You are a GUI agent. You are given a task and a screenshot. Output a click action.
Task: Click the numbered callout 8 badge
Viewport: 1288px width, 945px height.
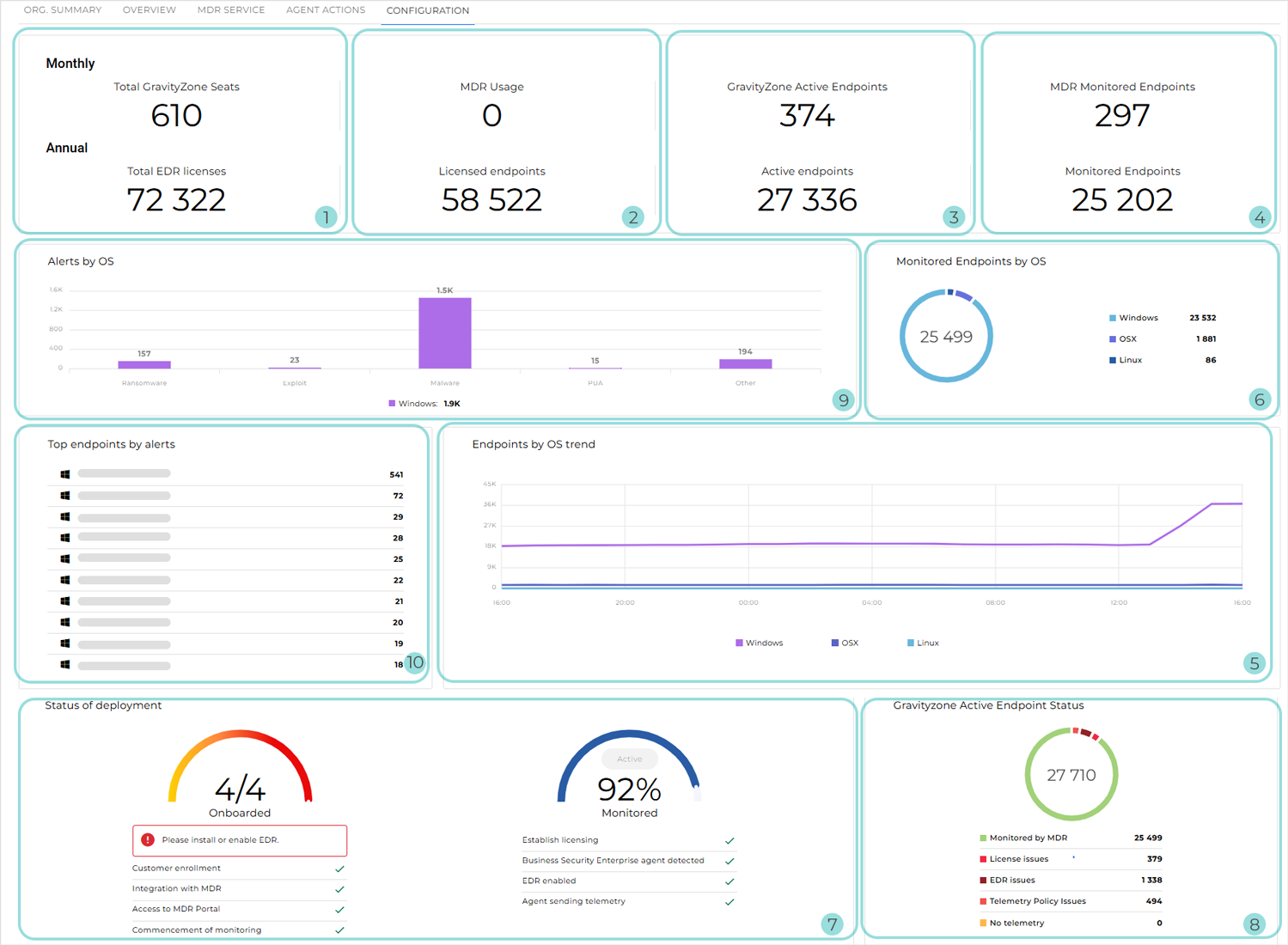click(1254, 924)
